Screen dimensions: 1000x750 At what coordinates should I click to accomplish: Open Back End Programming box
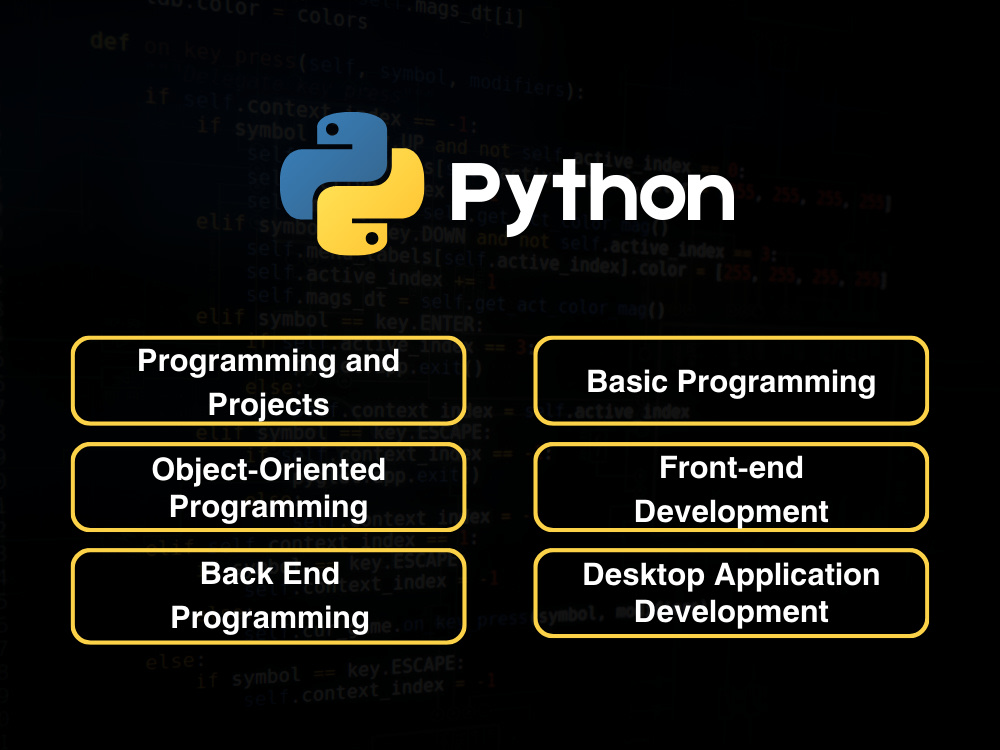click(x=268, y=596)
